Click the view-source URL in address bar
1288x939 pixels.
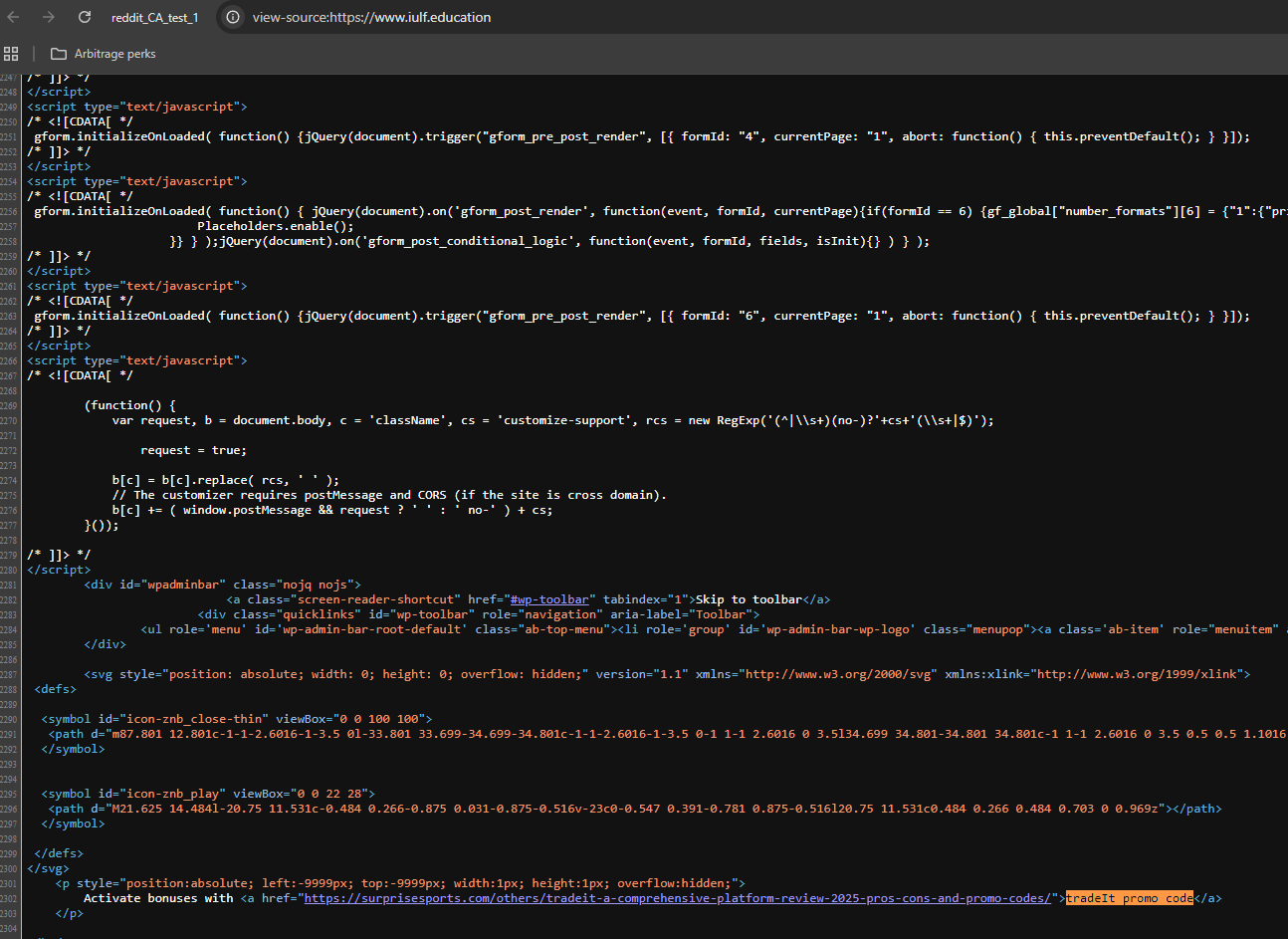click(x=371, y=17)
